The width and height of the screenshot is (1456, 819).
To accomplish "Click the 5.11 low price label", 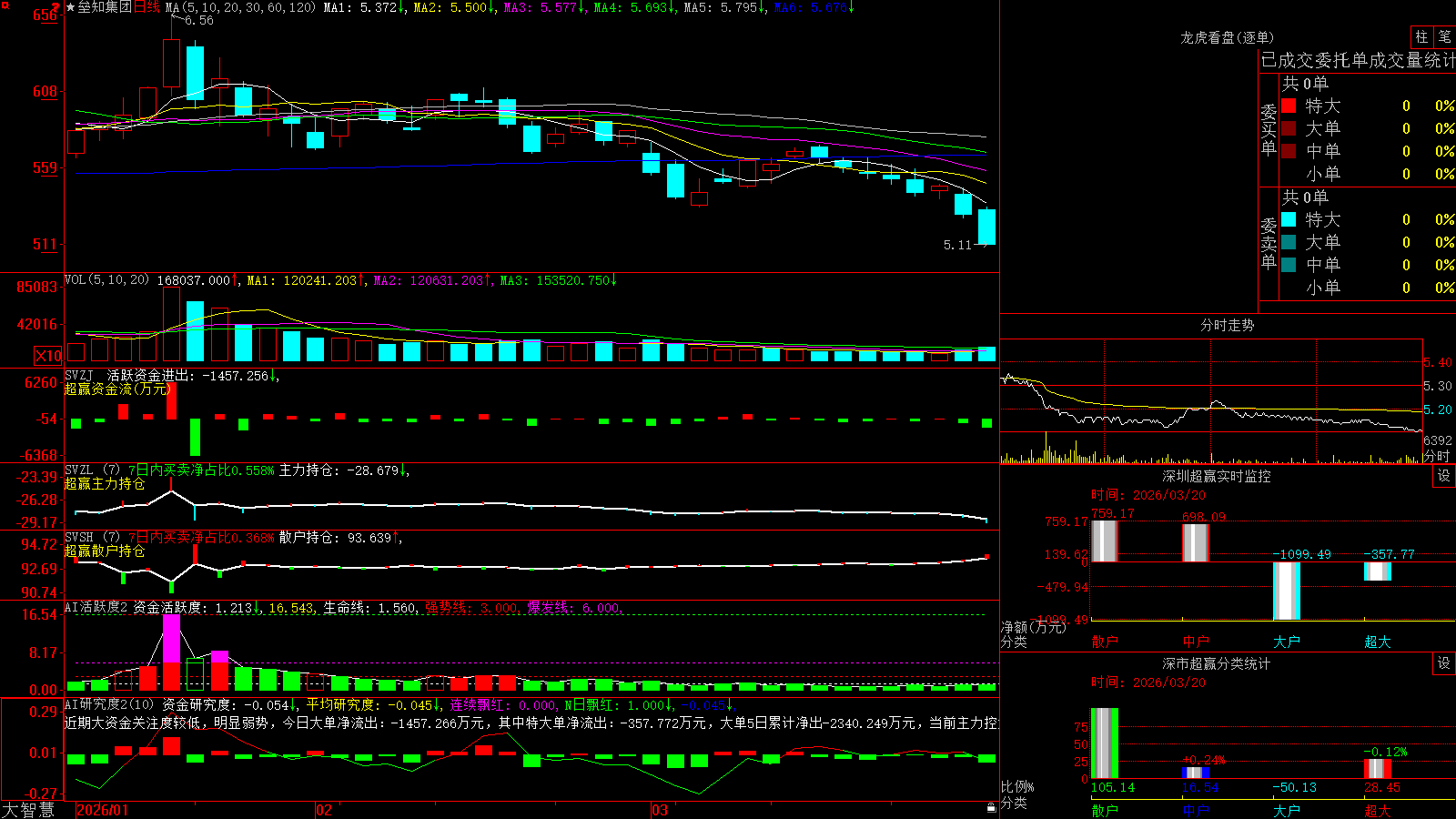I will click(957, 245).
